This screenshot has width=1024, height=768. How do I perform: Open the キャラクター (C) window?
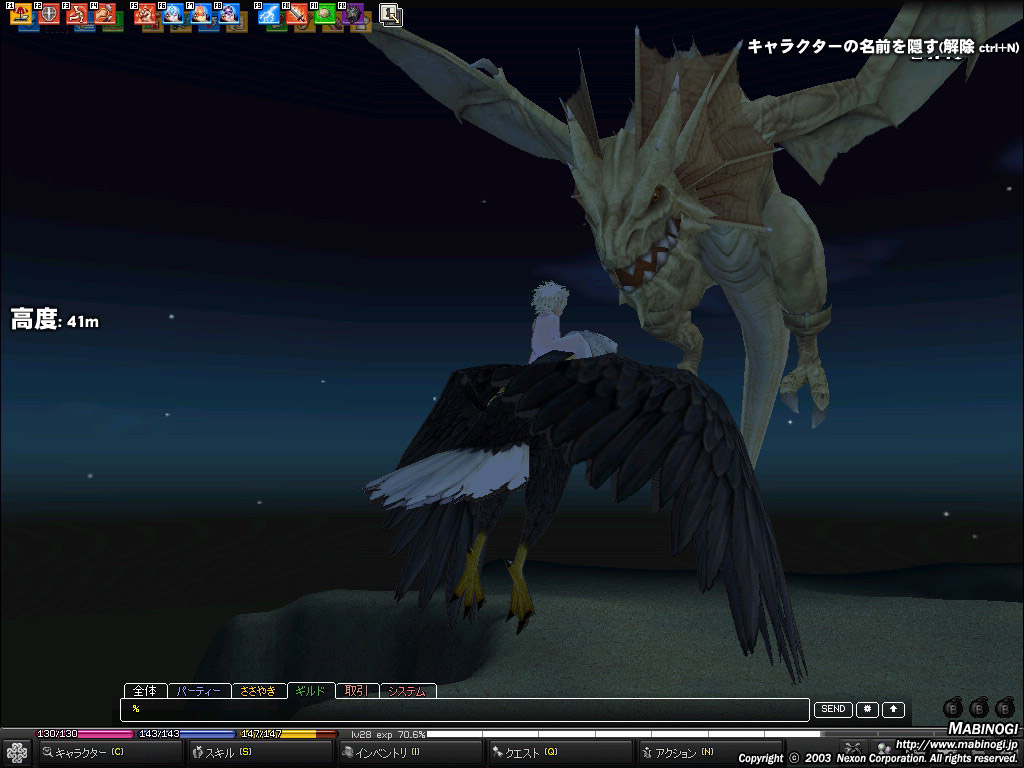click(x=110, y=753)
